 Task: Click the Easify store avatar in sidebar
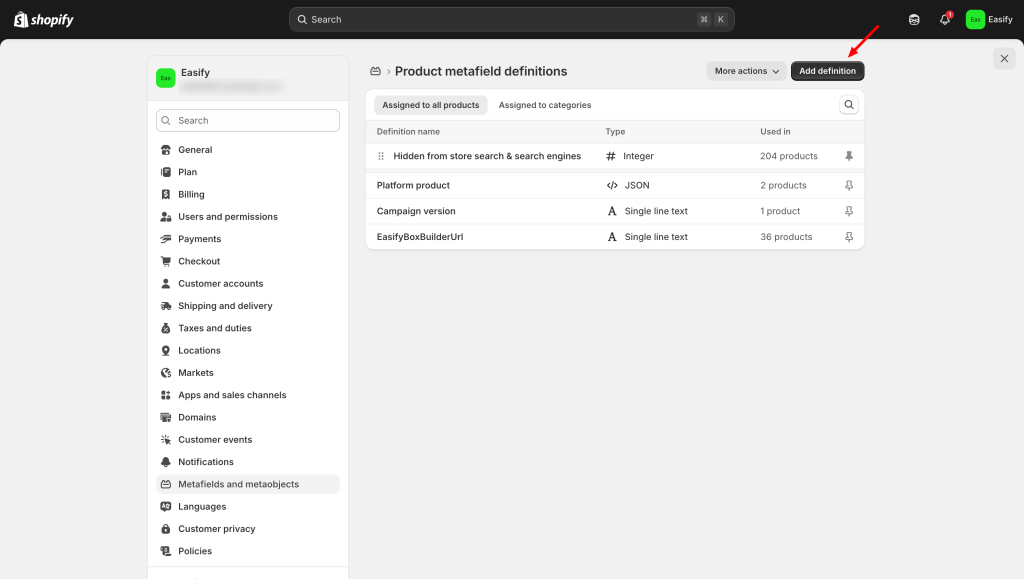[166, 78]
